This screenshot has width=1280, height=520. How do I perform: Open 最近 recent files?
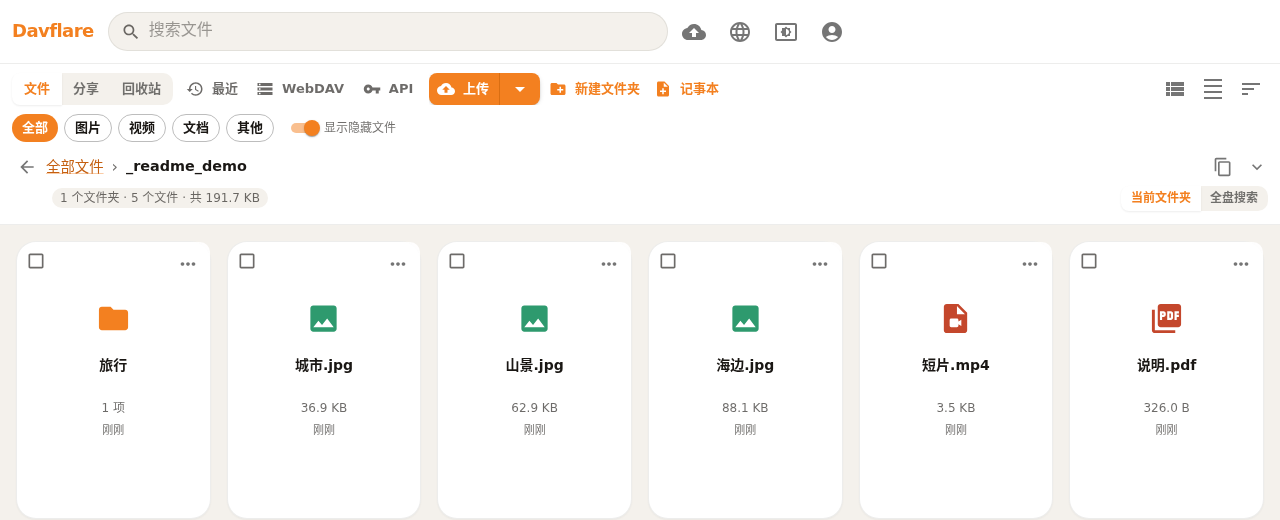212,89
